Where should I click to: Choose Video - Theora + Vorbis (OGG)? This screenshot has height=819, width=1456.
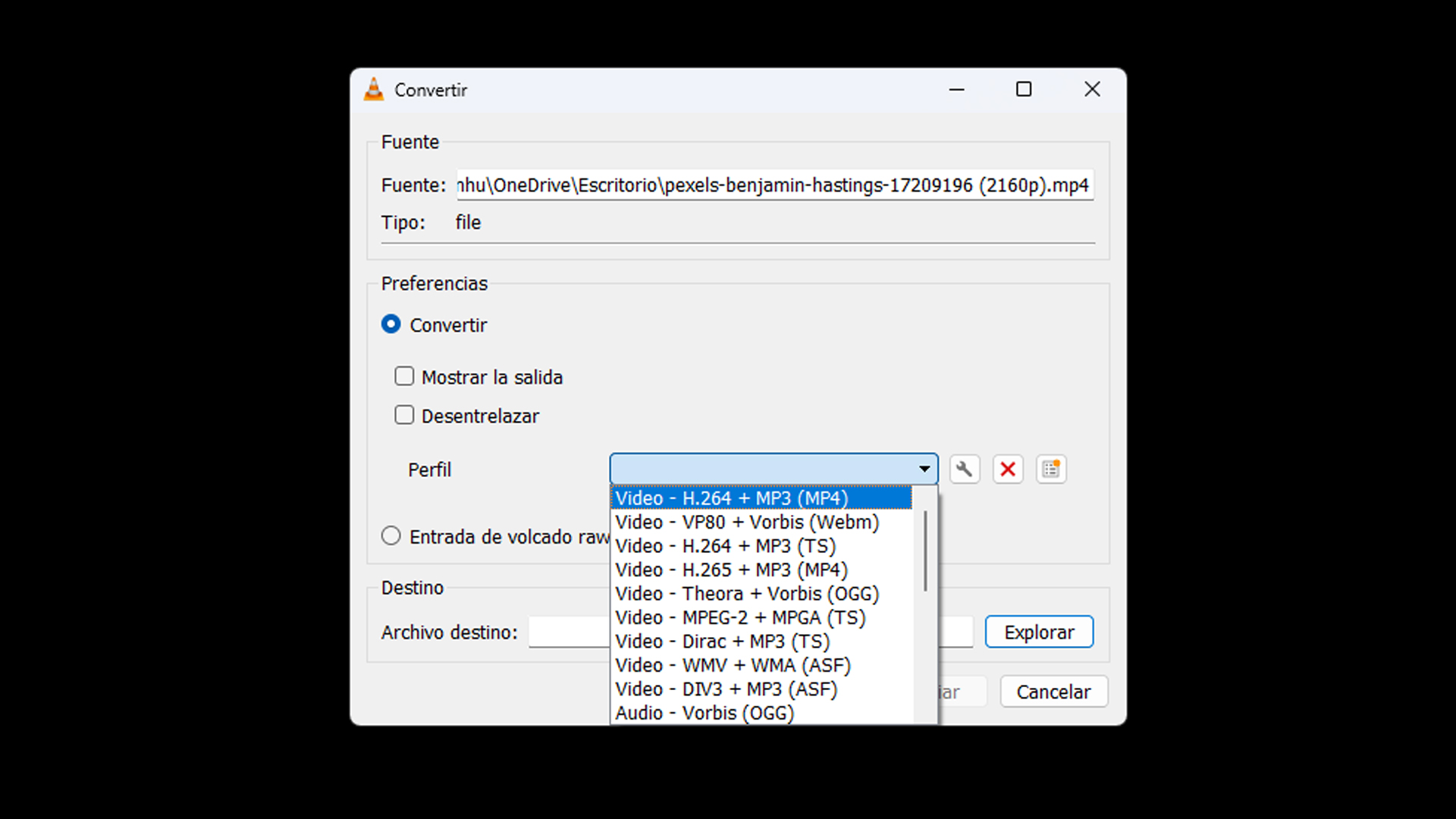click(x=761, y=594)
